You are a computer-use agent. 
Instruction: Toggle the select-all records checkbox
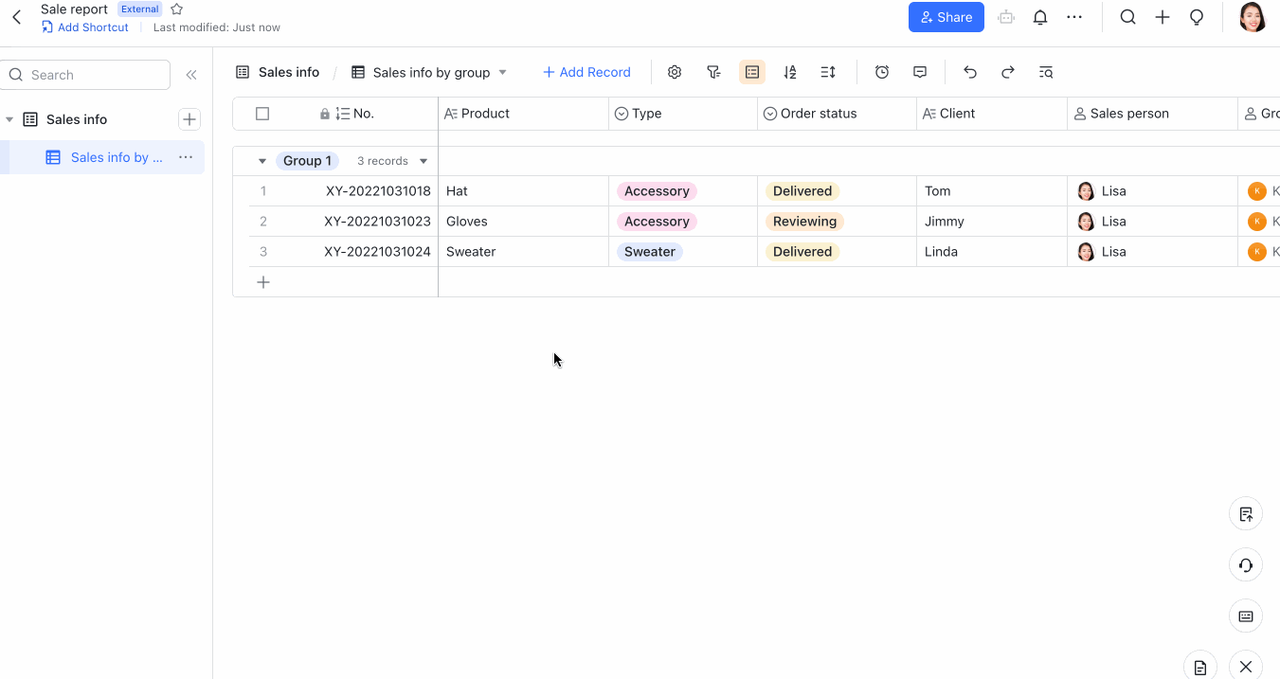pos(262,114)
